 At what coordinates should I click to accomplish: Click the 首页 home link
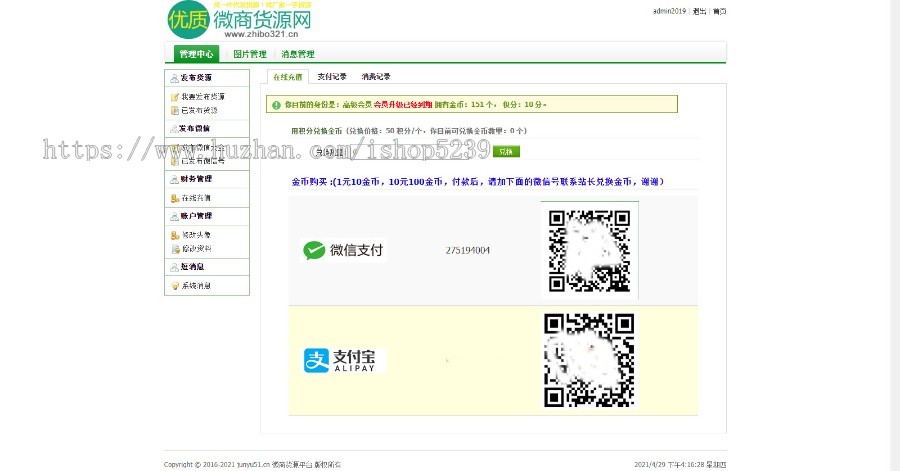(719, 11)
